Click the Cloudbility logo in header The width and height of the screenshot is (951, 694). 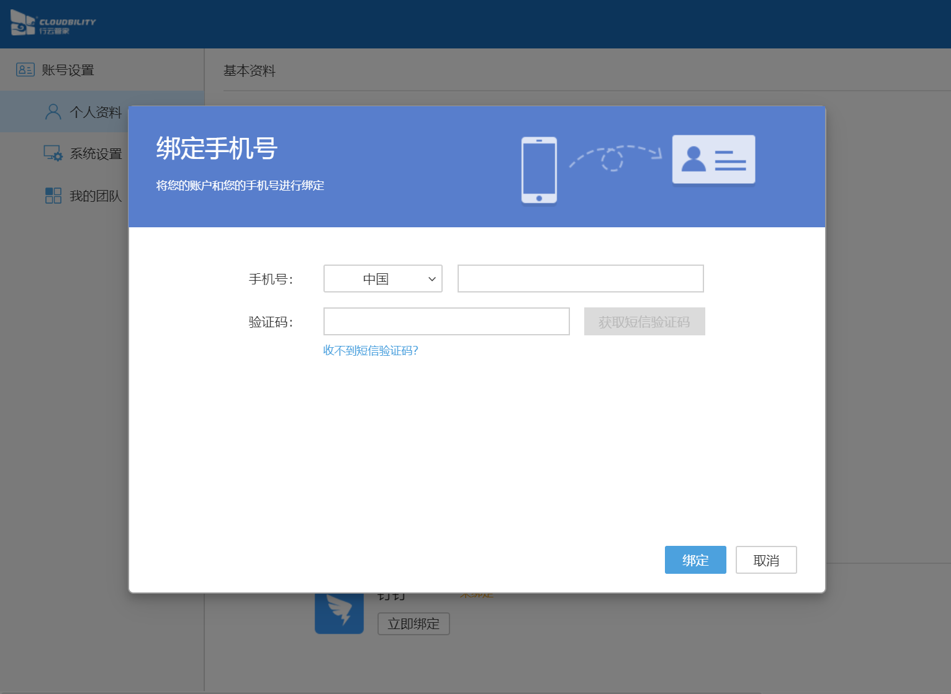pos(53,23)
